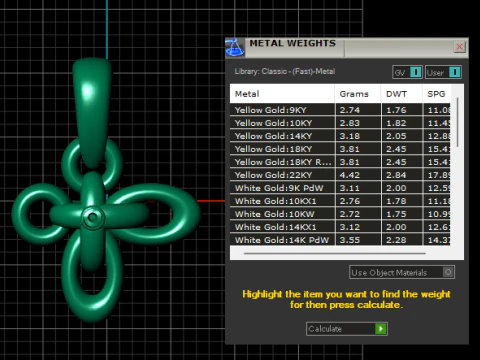
Task: Click the horizontal scrollbar of metal list
Action: (x=335, y=254)
